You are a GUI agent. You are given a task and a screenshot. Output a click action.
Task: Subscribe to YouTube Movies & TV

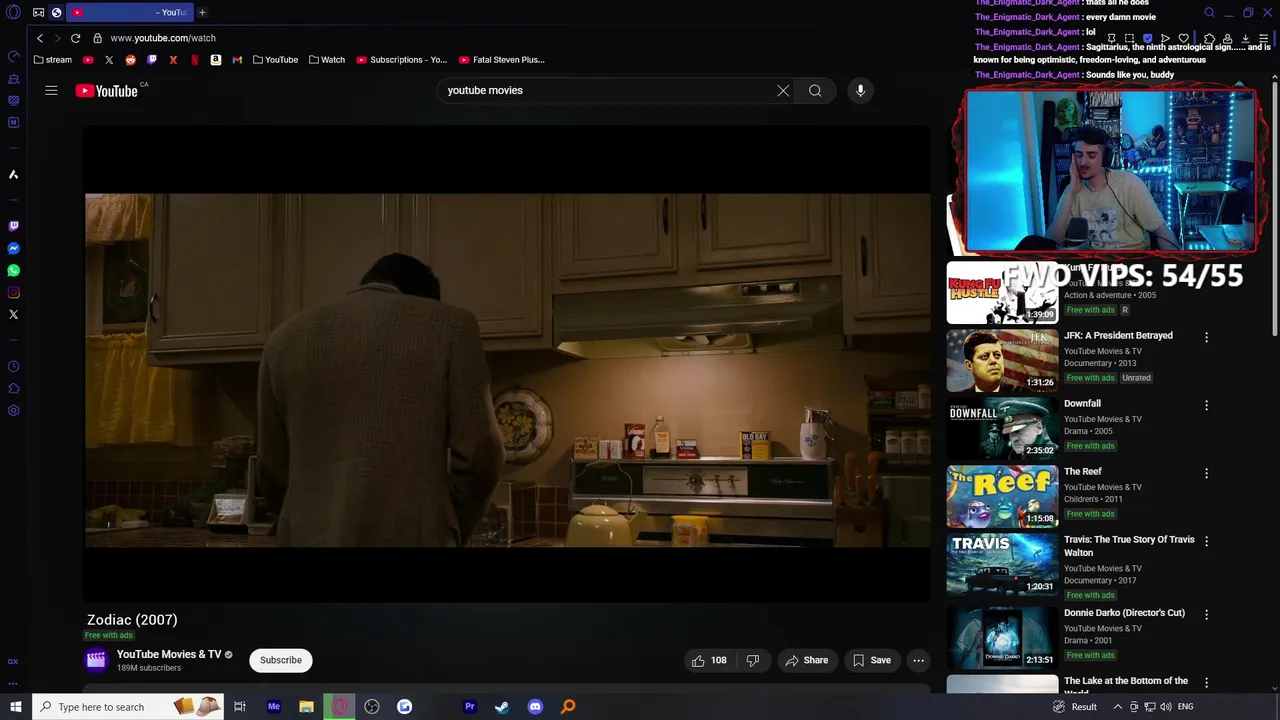(x=281, y=660)
